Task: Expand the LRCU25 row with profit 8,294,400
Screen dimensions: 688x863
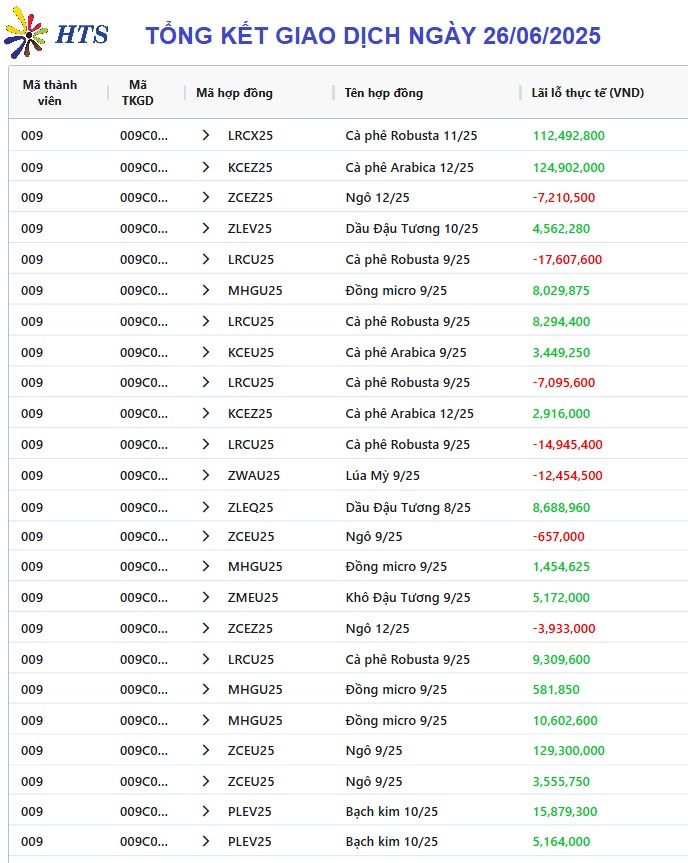Action: coord(206,321)
